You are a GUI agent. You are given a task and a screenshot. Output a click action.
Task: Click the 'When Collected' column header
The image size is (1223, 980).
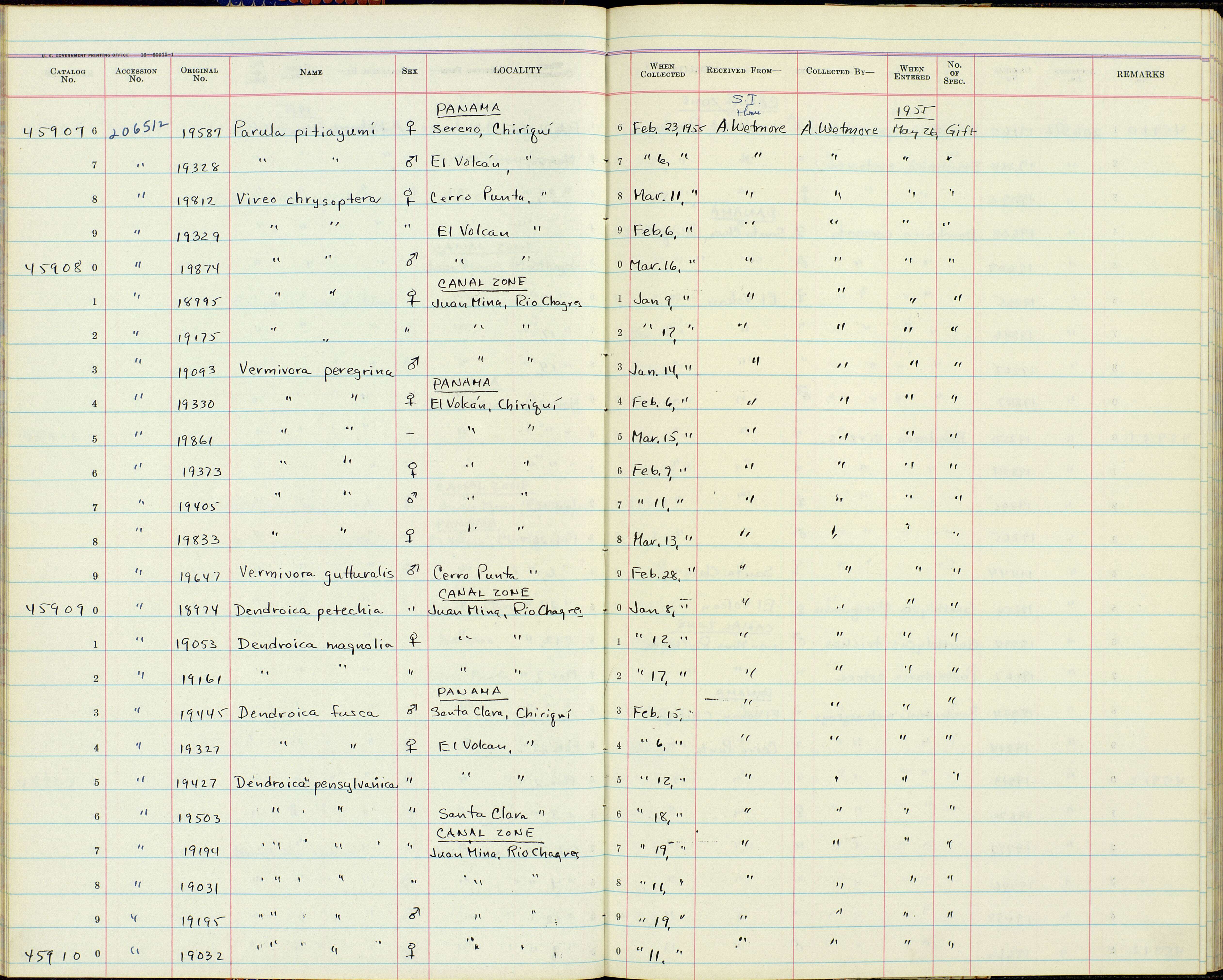coord(663,70)
